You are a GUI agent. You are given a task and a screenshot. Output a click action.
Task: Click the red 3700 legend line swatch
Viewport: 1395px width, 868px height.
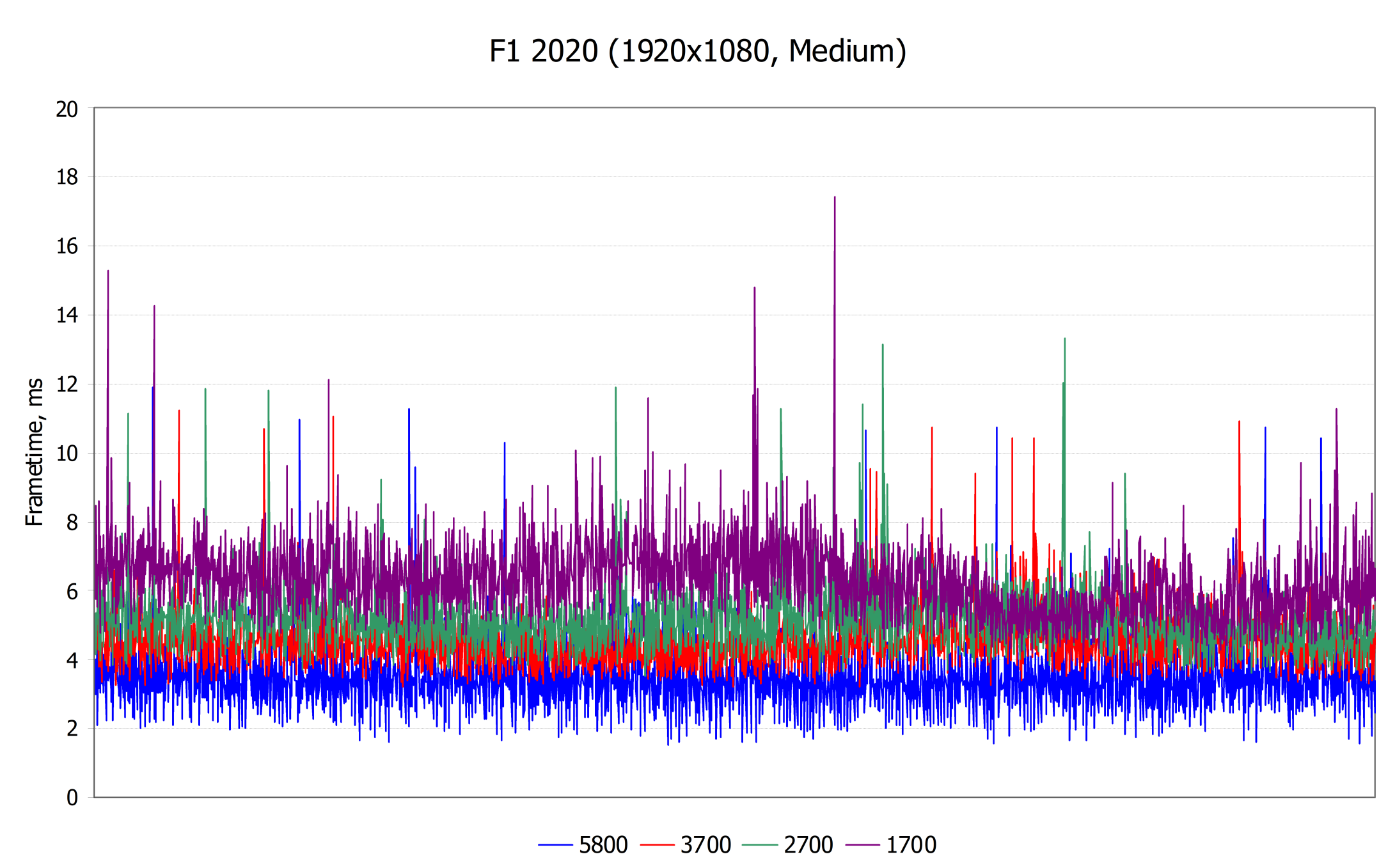[x=657, y=845]
